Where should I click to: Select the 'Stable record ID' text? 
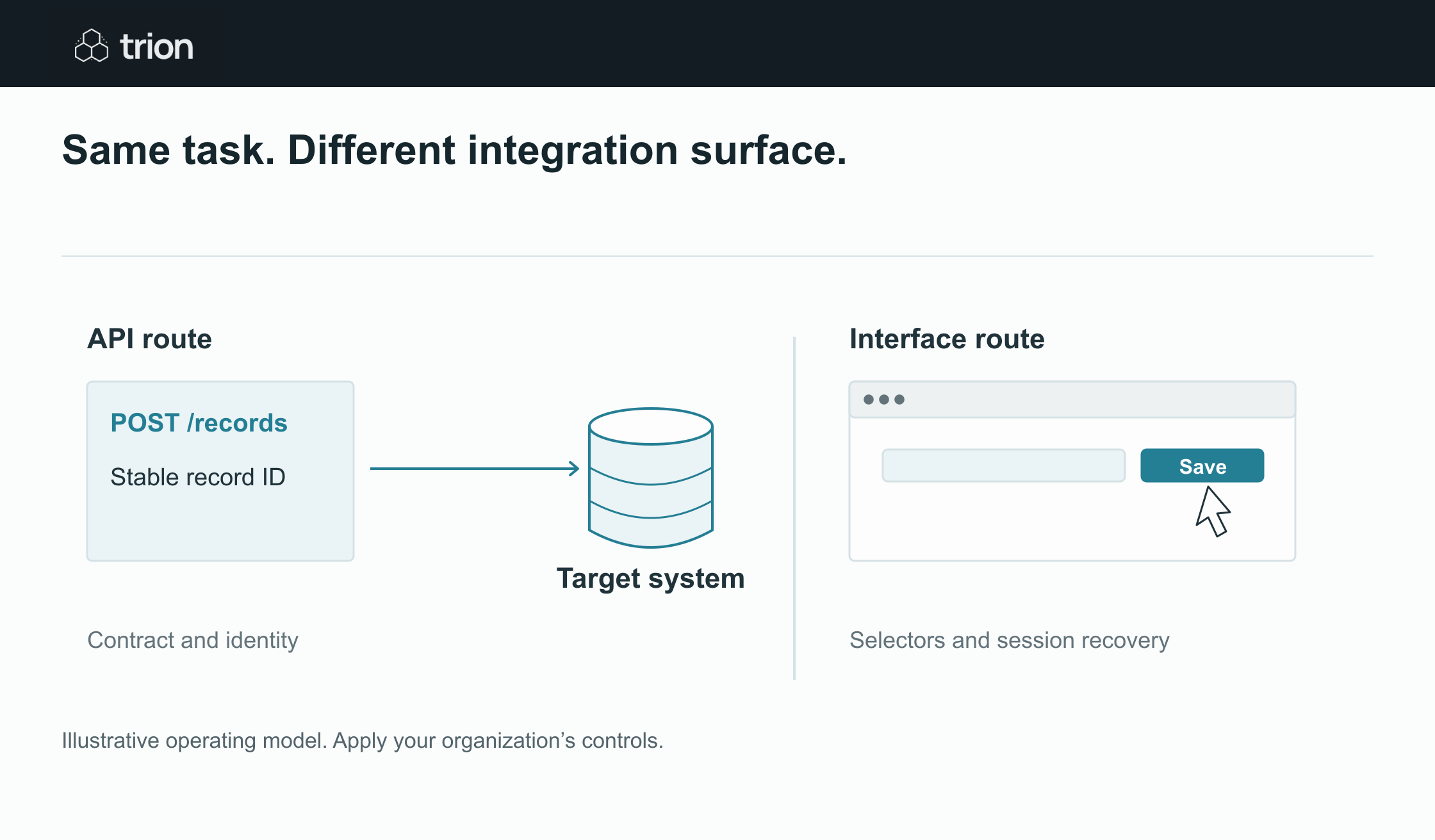pyautogui.click(x=198, y=477)
